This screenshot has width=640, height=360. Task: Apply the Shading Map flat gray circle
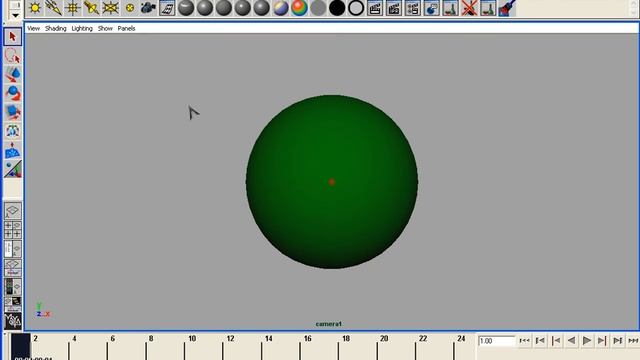coord(318,8)
